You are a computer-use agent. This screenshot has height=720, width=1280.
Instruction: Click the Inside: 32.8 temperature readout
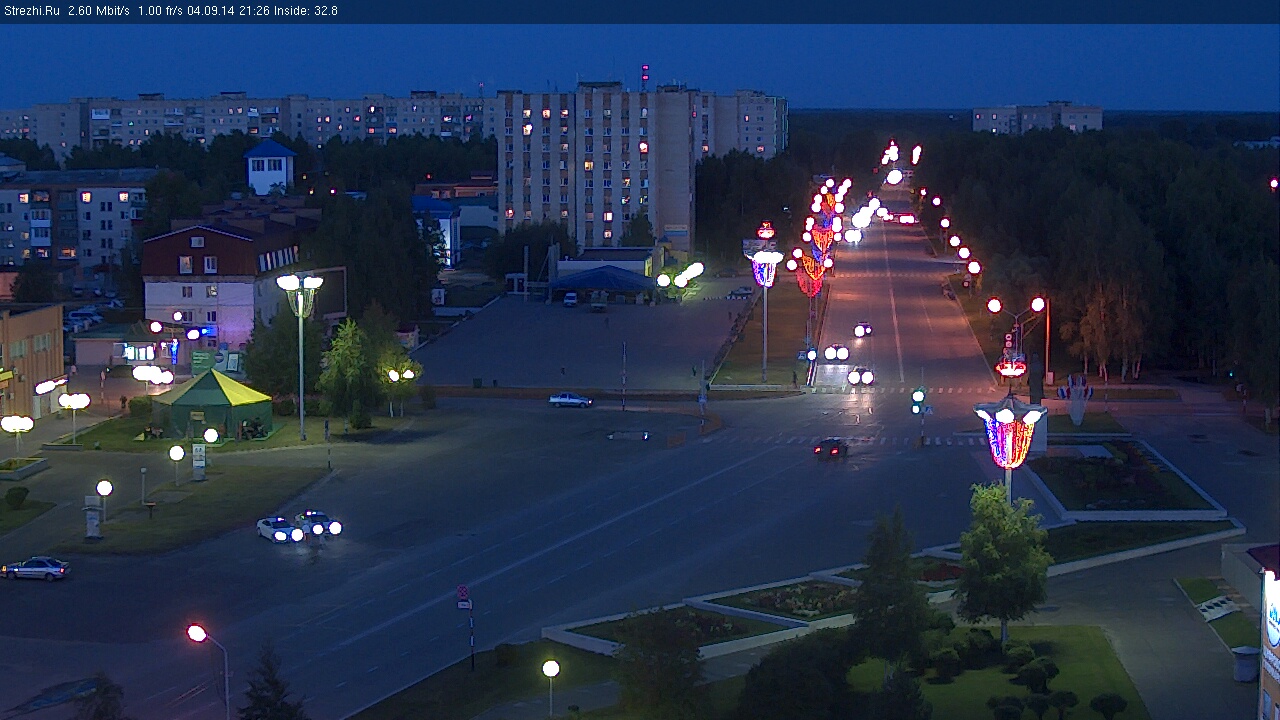pyautogui.click(x=308, y=11)
